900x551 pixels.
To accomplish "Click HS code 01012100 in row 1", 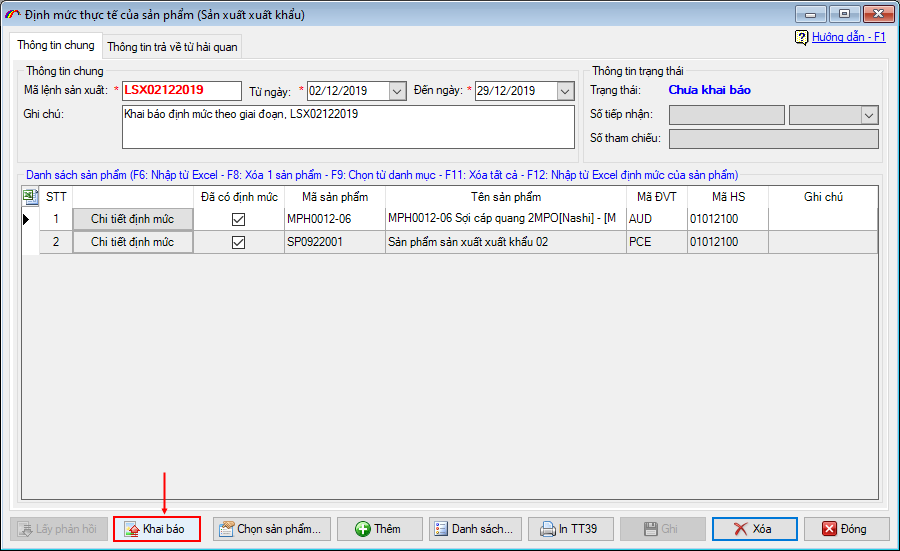I will pyautogui.click(x=728, y=219).
